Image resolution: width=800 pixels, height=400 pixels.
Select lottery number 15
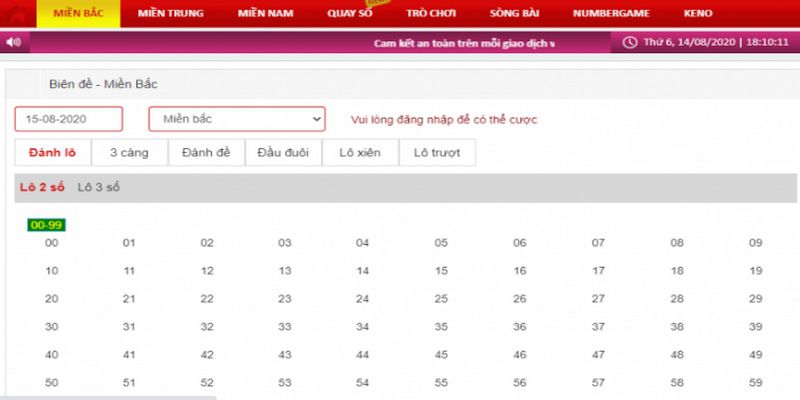441,271
